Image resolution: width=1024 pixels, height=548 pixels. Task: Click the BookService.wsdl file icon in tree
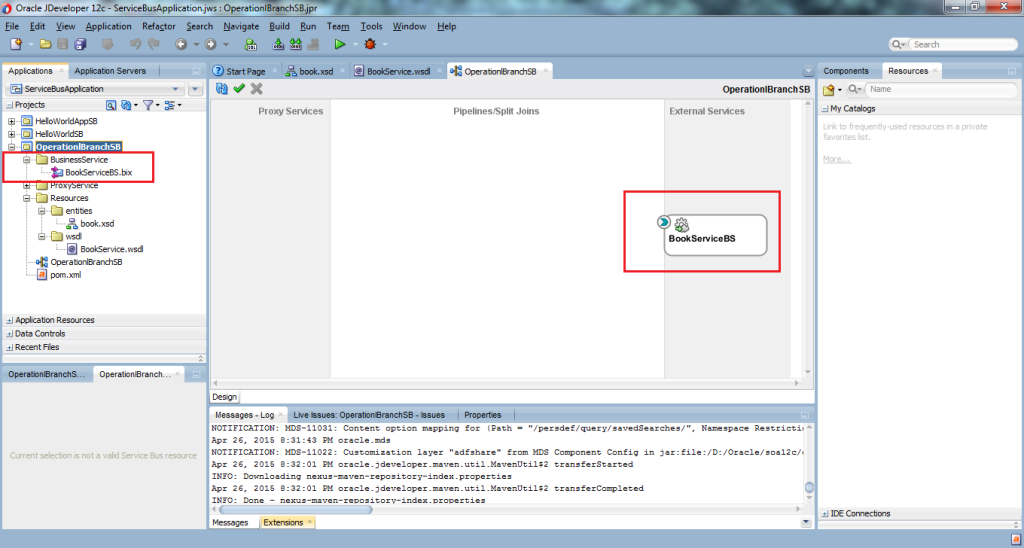click(72, 249)
